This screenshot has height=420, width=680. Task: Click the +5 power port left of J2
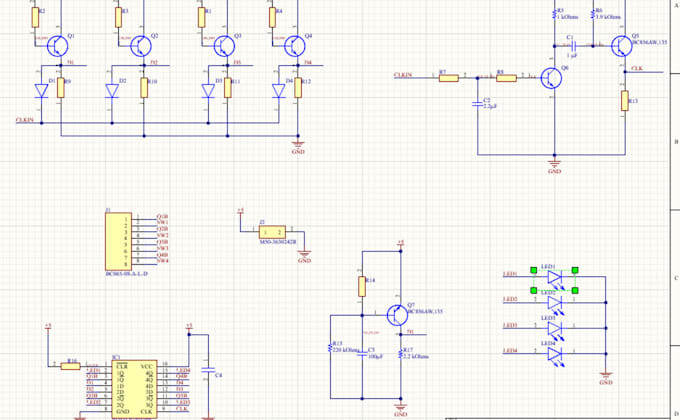pos(240,211)
